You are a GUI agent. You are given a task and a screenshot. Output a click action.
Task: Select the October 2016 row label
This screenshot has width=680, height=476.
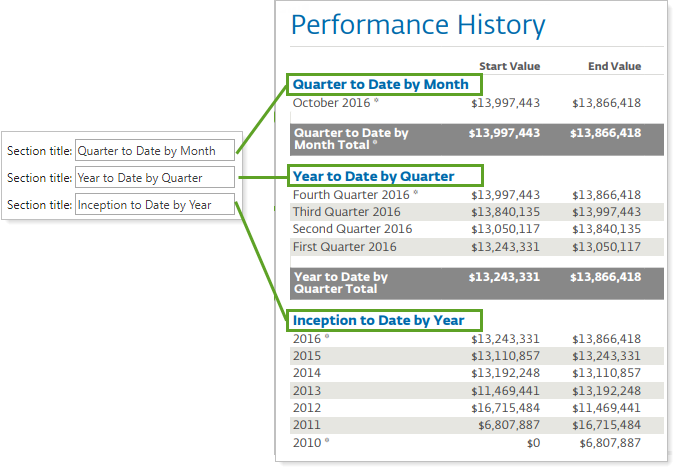pyautogui.click(x=335, y=102)
